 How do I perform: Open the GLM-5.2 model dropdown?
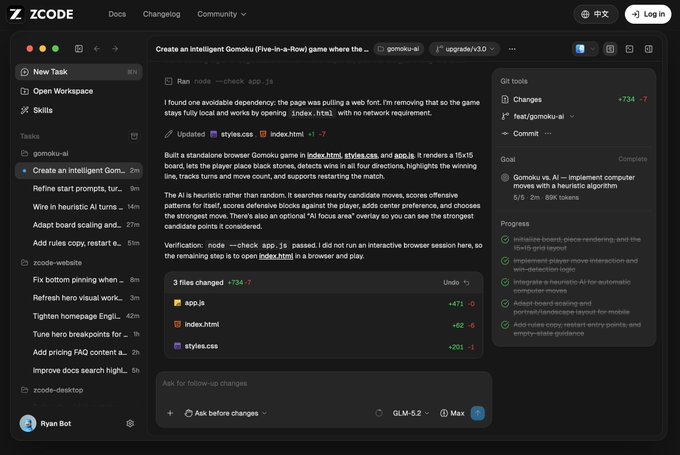[411, 413]
